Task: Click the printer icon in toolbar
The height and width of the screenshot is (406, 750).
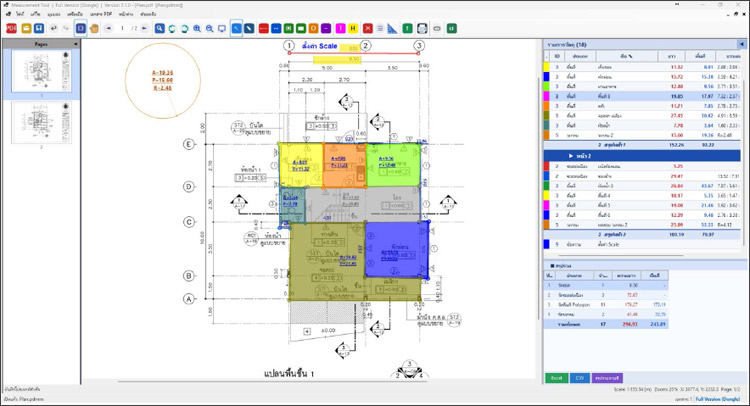Action: pyautogui.click(x=423, y=28)
